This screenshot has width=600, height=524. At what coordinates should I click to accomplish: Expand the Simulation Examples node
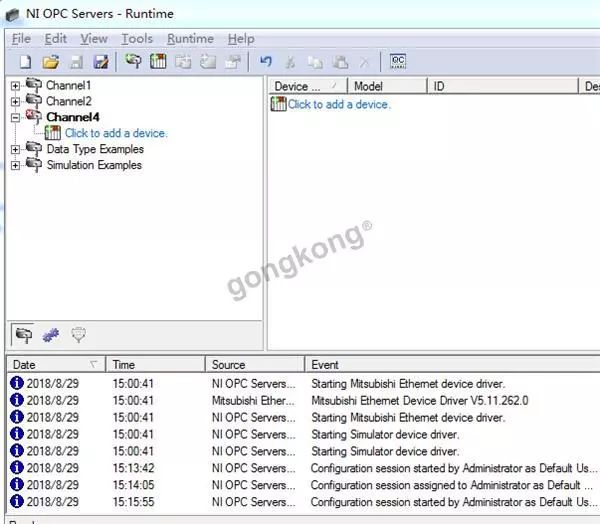point(15,165)
